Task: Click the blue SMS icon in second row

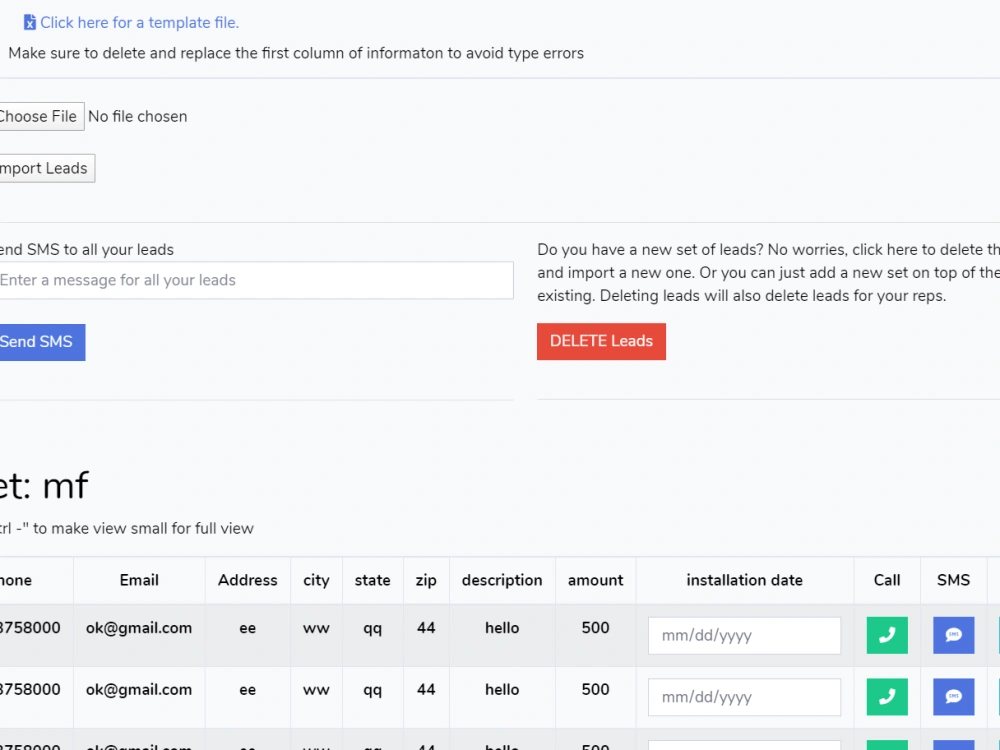Action: pyautogui.click(x=953, y=697)
